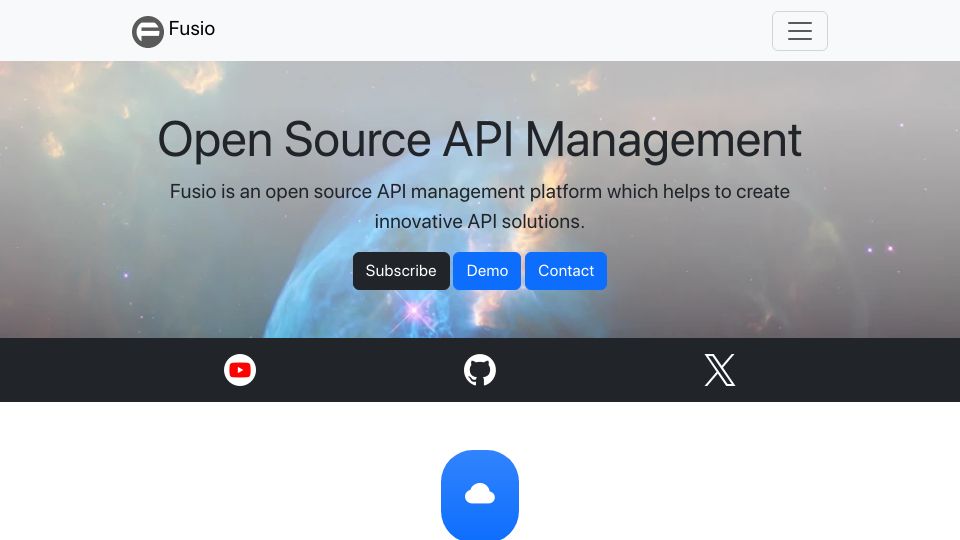This screenshot has height=540, width=960.
Task: Open the Fusio brand name link
Action: (192, 29)
